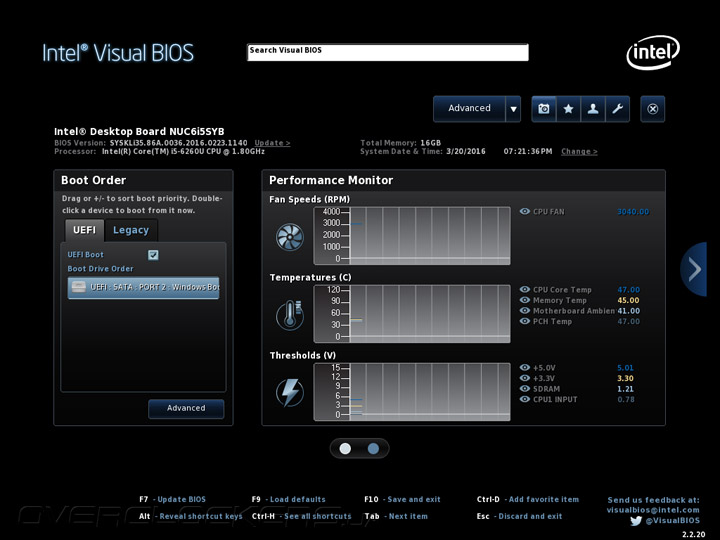Image resolution: width=720 pixels, height=540 pixels.
Task: Click the Boot Drive Order label
Action: (101, 269)
